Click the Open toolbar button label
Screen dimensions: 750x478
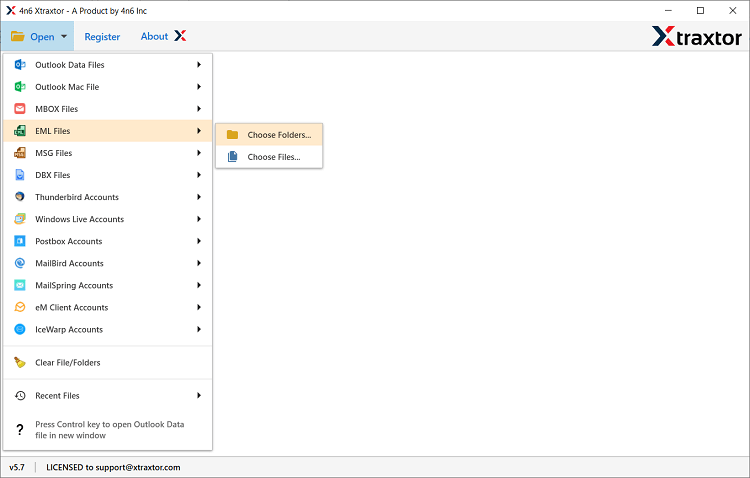click(42, 36)
